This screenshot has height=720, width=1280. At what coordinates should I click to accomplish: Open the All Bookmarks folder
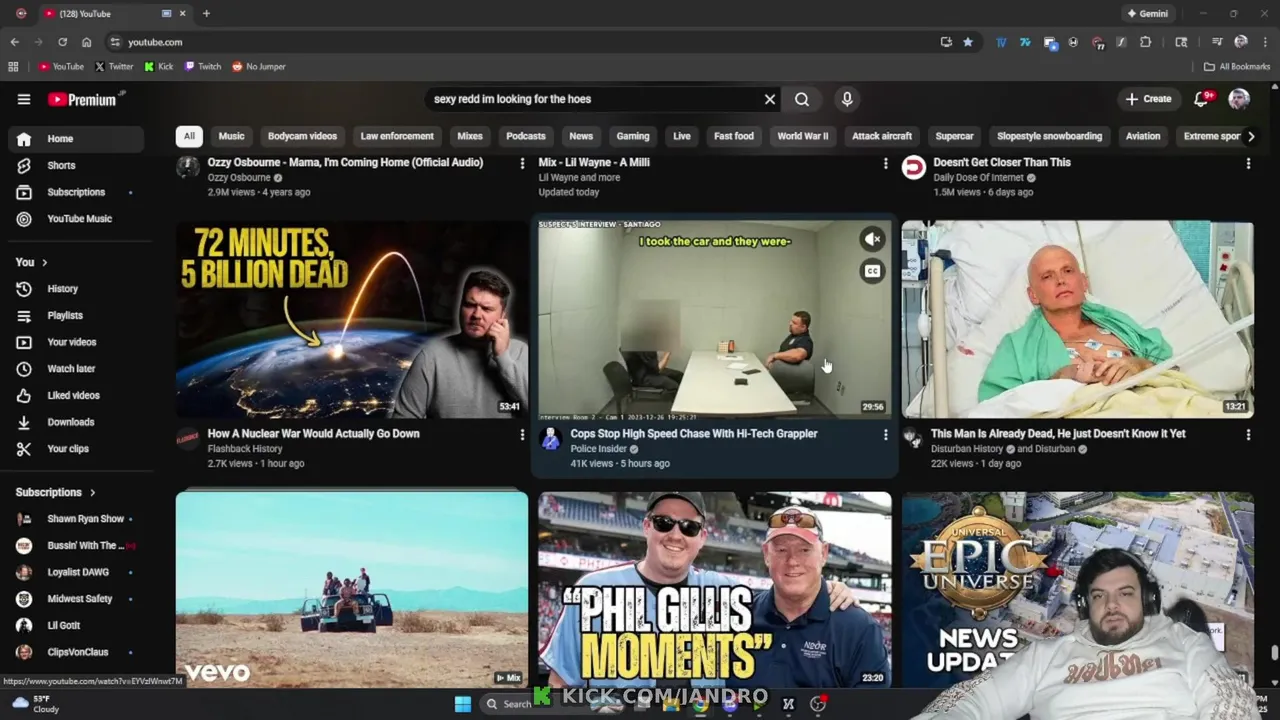1237,67
